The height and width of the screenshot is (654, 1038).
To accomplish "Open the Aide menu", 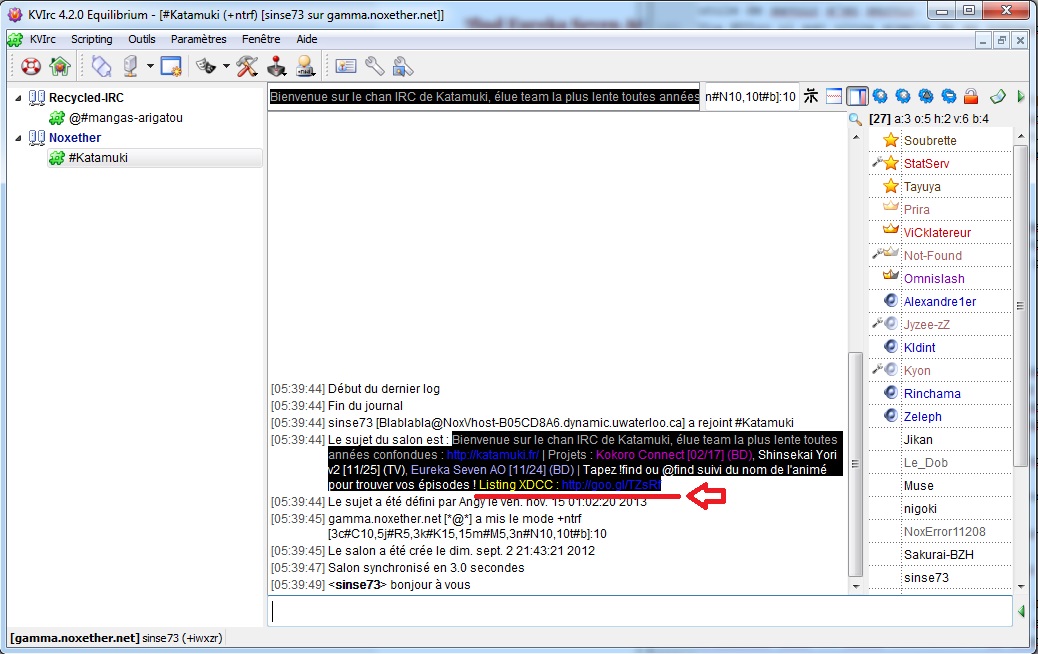I will [307, 39].
